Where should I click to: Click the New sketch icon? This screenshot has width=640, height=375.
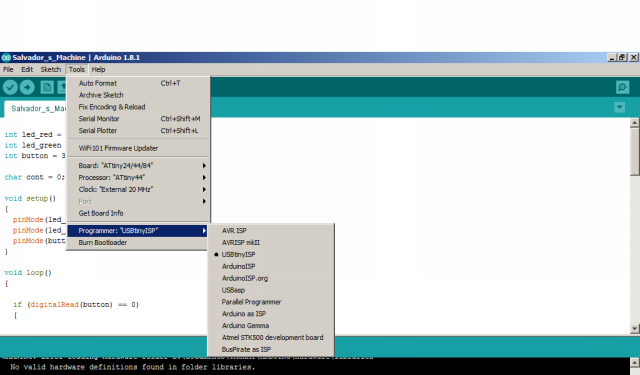pyautogui.click(x=47, y=87)
